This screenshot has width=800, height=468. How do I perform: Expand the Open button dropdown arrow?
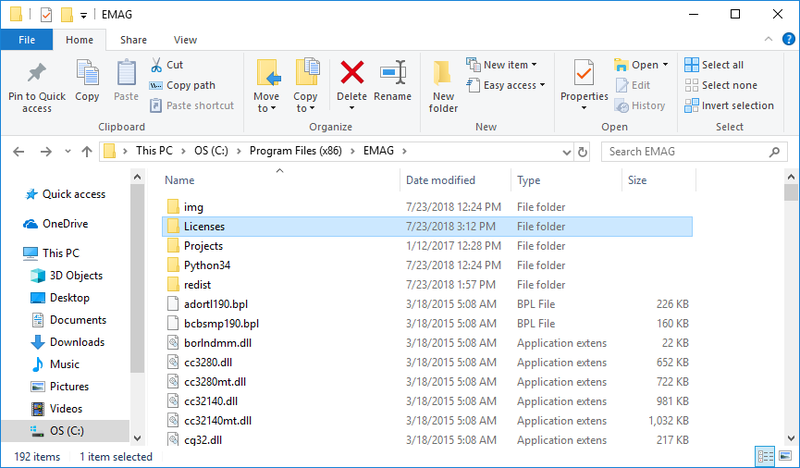(x=665, y=65)
